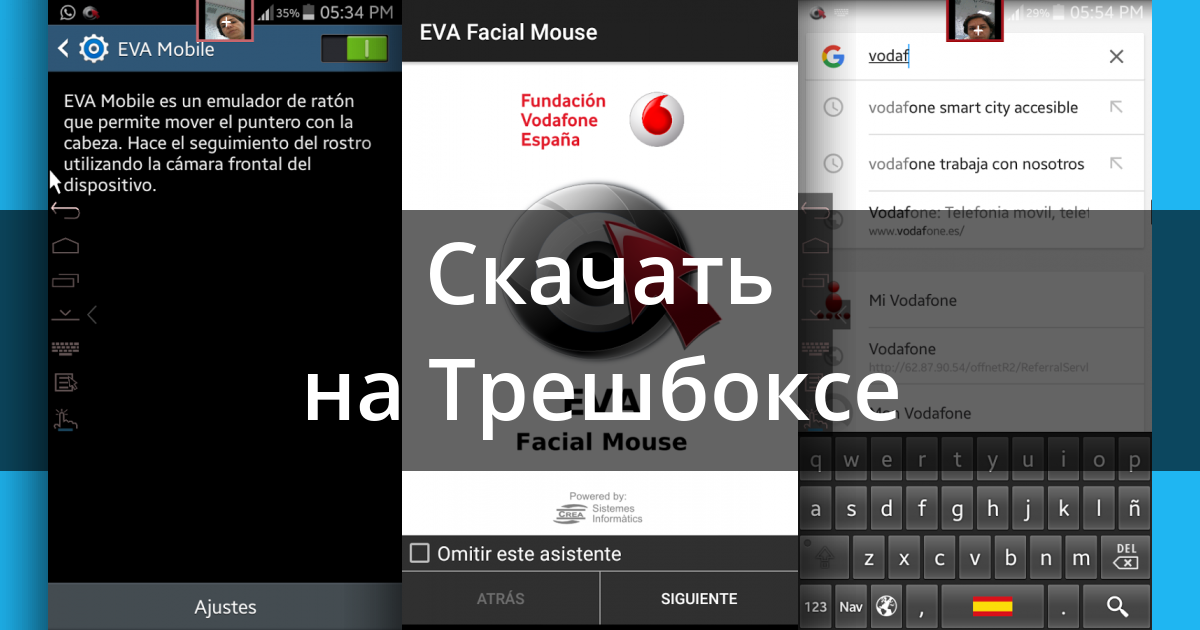
Task: Tap the shift key on keyboard
Action: click(x=825, y=557)
